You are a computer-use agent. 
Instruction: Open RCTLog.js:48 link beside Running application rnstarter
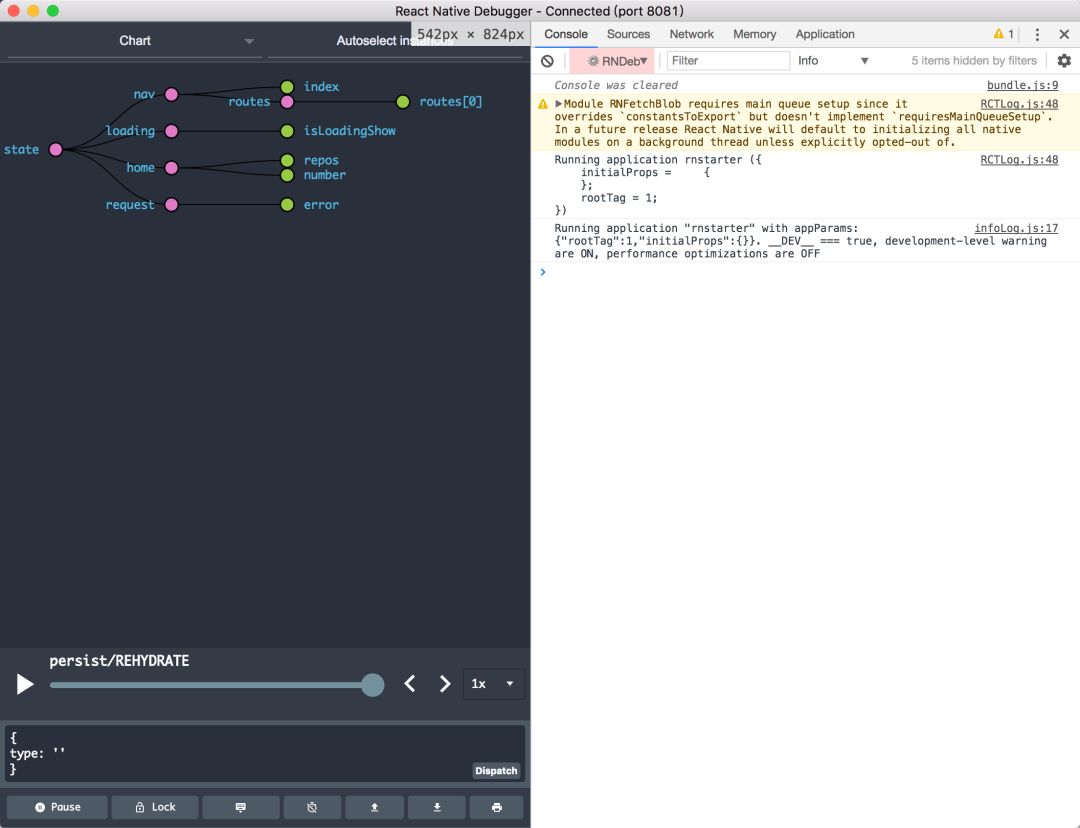pyautogui.click(x=1019, y=159)
